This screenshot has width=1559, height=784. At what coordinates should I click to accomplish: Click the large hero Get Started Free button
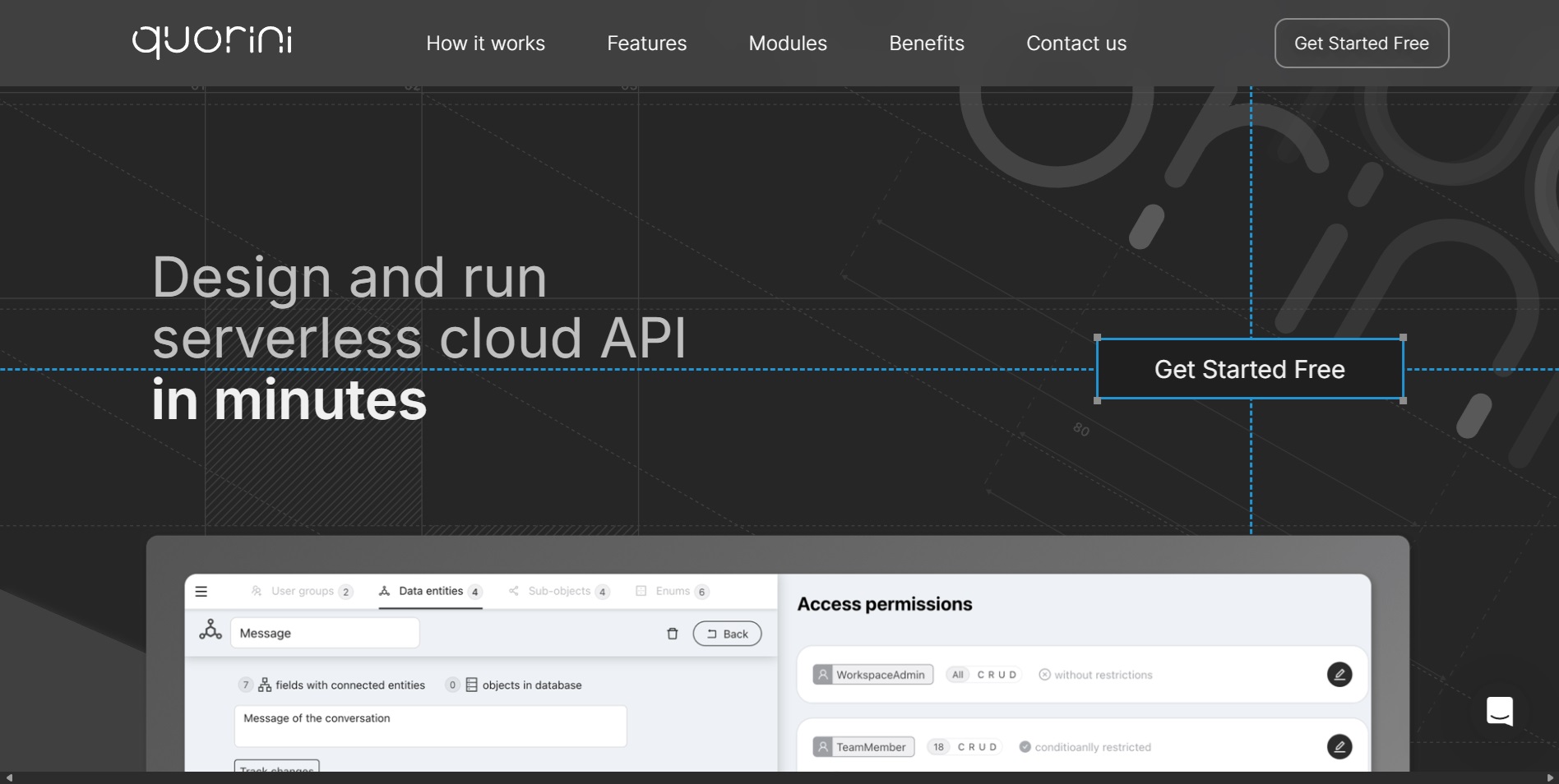pyautogui.click(x=1250, y=369)
